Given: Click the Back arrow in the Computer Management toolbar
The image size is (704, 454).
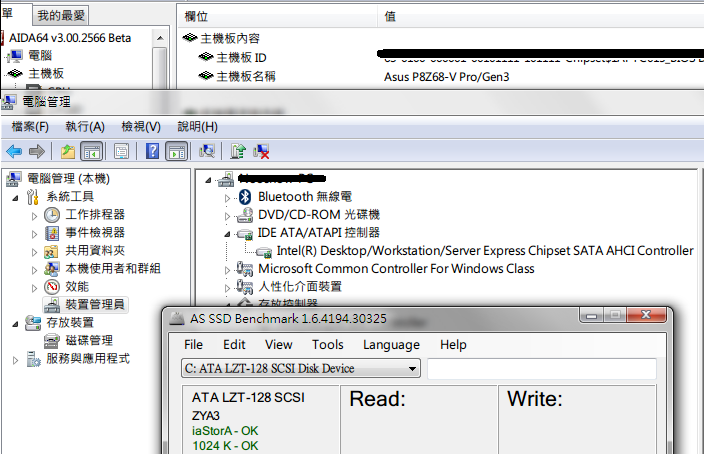Looking at the screenshot, I should click(14, 151).
